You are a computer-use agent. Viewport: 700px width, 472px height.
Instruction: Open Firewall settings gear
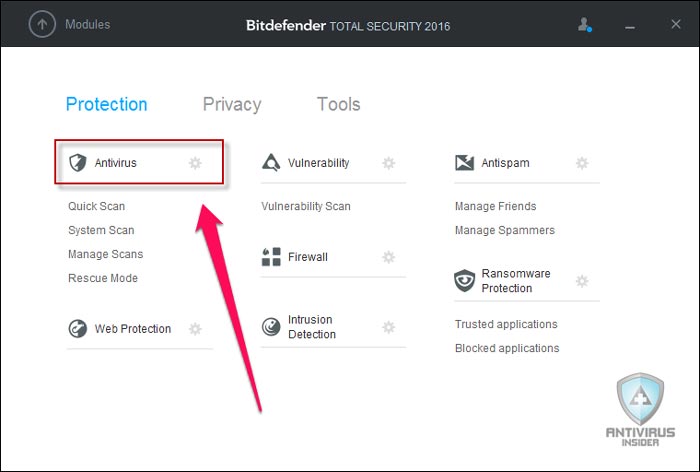click(x=389, y=257)
